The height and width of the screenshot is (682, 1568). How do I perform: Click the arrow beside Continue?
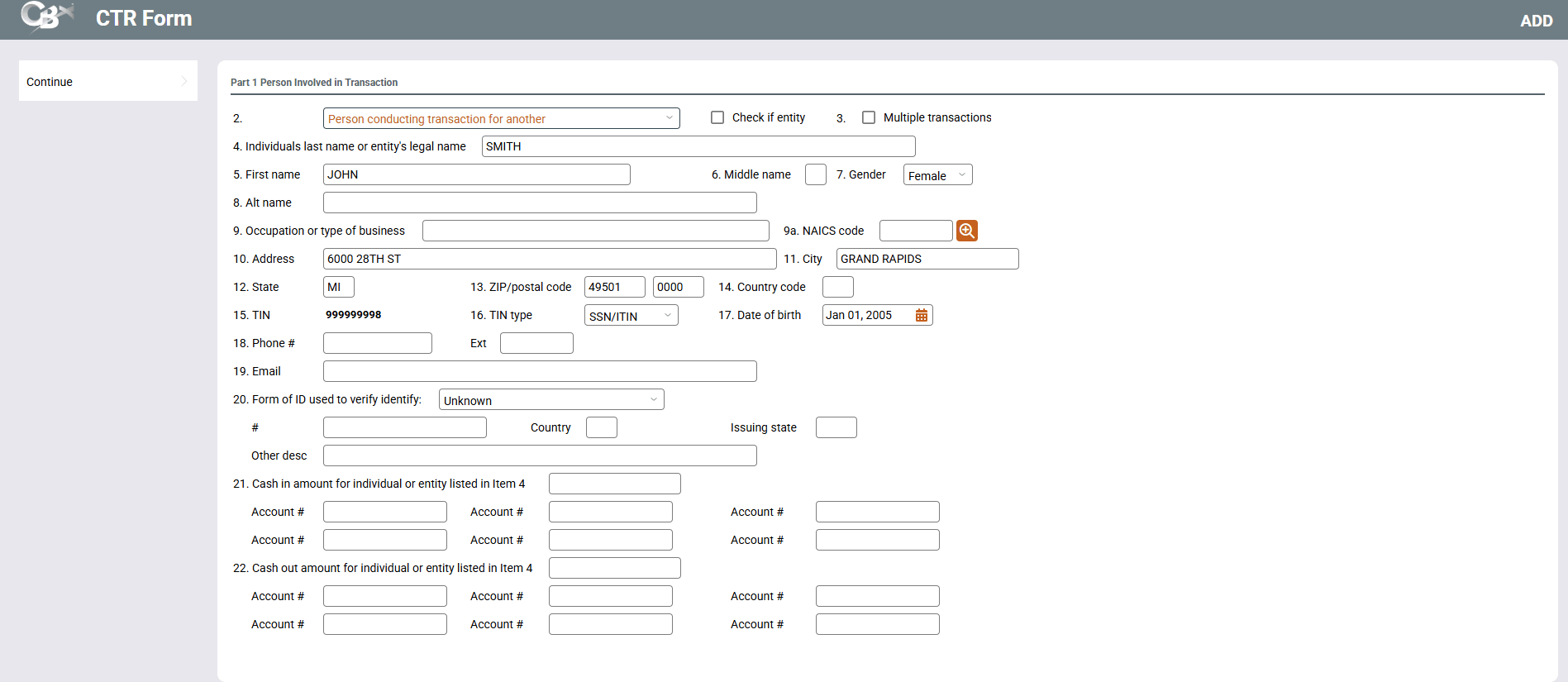pos(183,81)
